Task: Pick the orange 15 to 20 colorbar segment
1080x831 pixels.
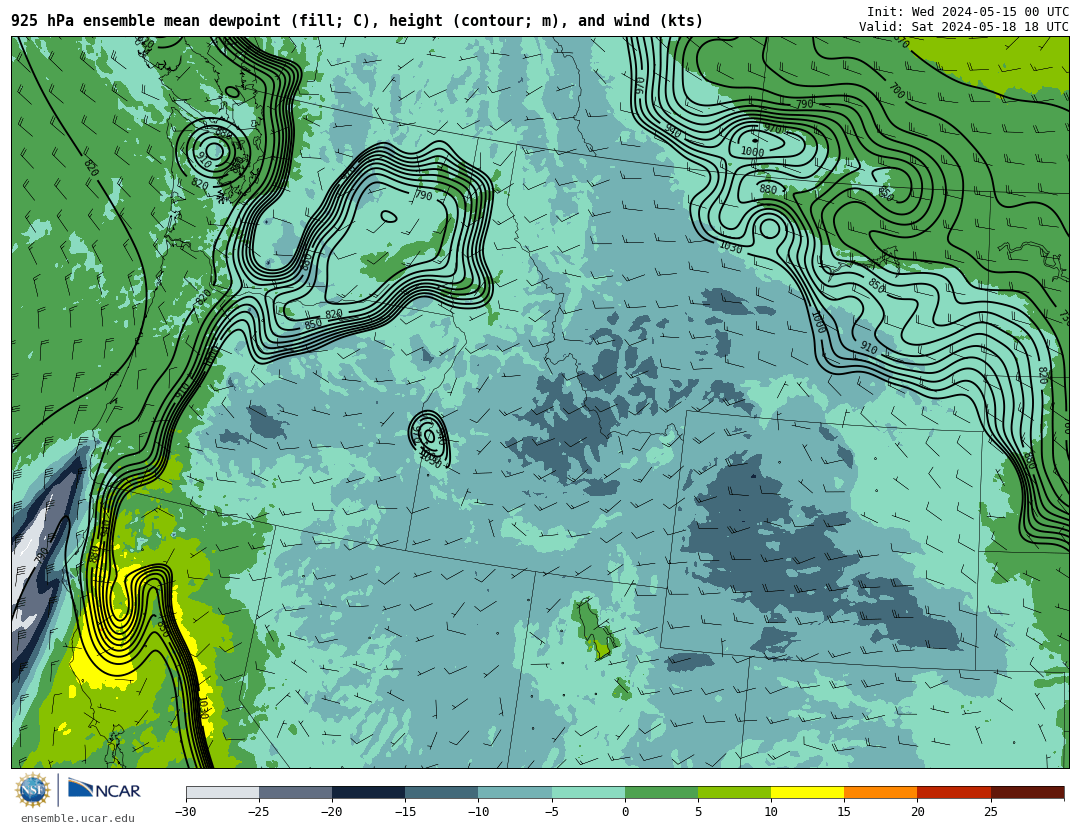Action: pyautogui.click(x=881, y=792)
